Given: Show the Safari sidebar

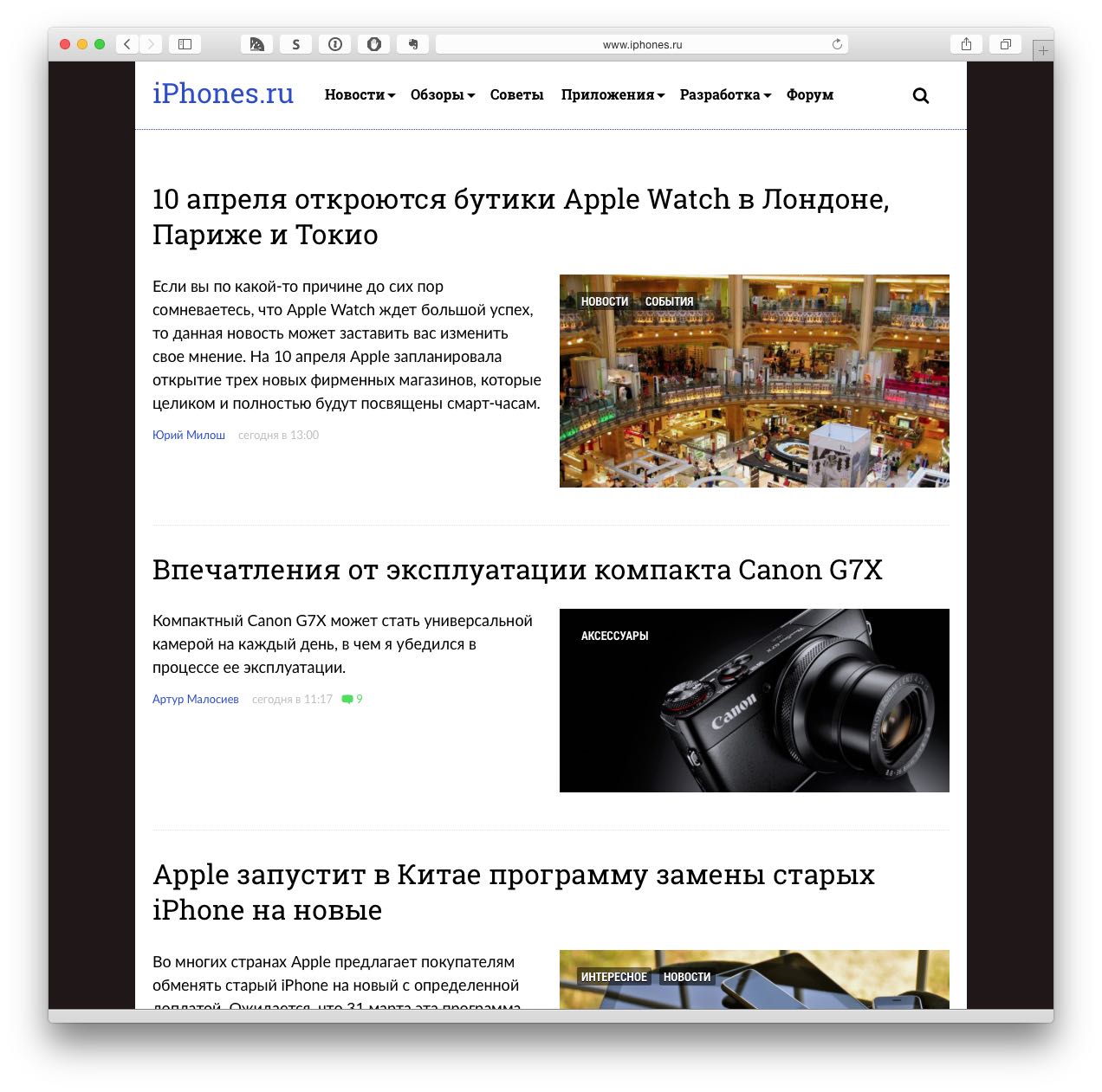Looking at the screenshot, I should point(185,44).
